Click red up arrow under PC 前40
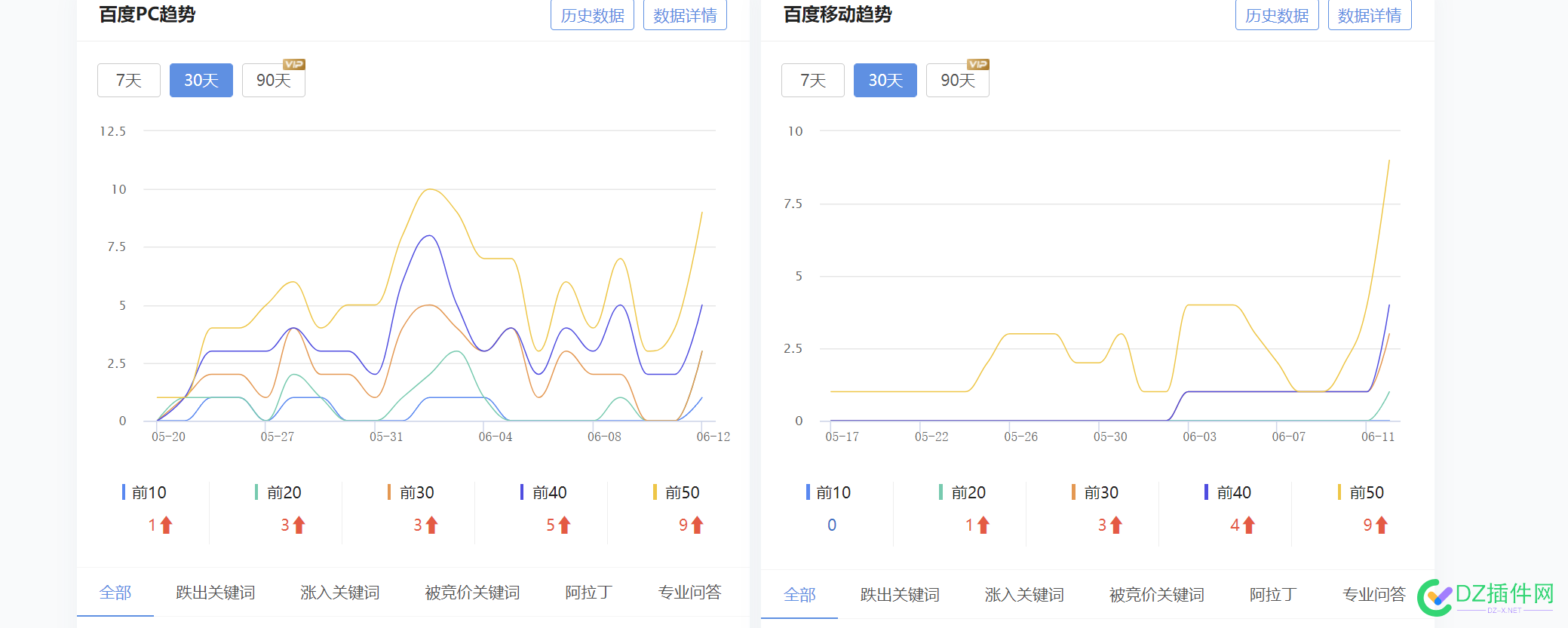1568x628 pixels. point(565,525)
